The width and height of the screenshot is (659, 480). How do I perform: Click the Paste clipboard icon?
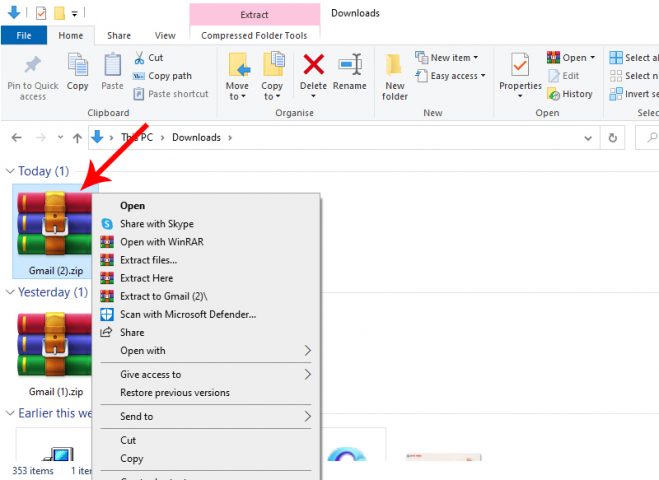pos(112,65)
